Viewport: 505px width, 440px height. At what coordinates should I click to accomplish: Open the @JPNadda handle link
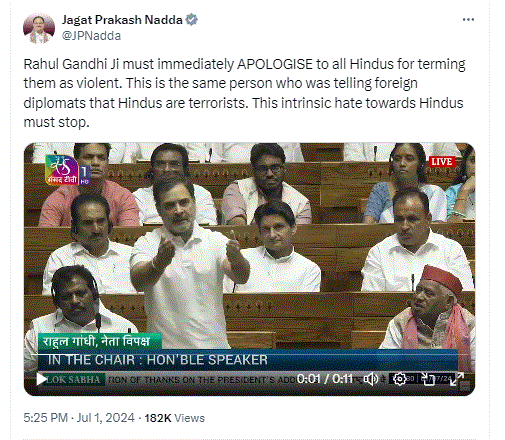pyautogui.click(x=91, y=36)
